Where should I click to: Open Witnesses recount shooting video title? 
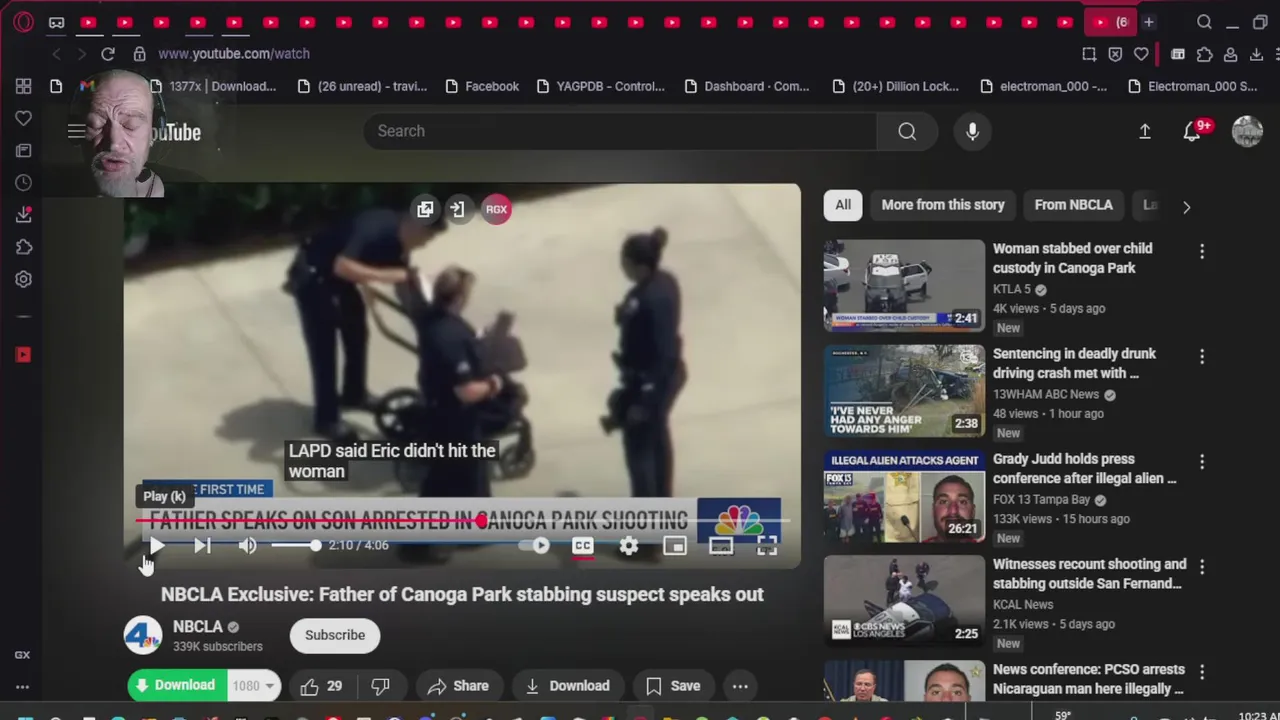click(x=1089, y=574)
